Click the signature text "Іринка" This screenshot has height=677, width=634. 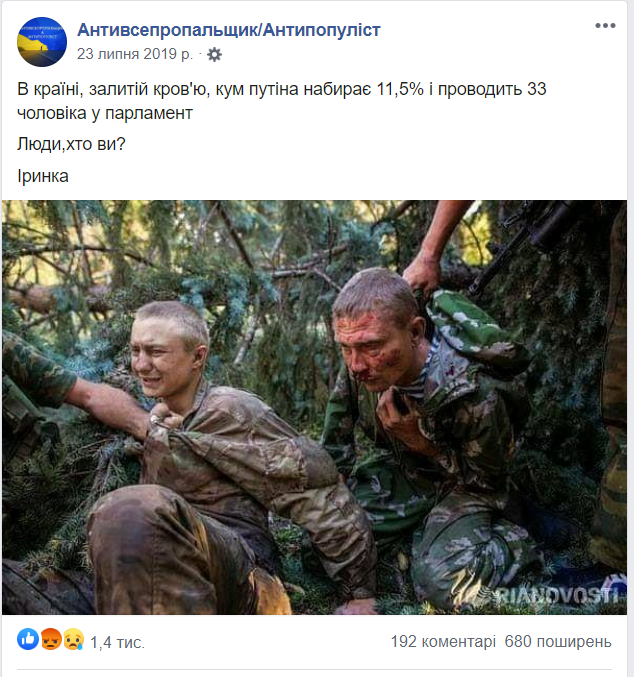click(x=43, y=176)
